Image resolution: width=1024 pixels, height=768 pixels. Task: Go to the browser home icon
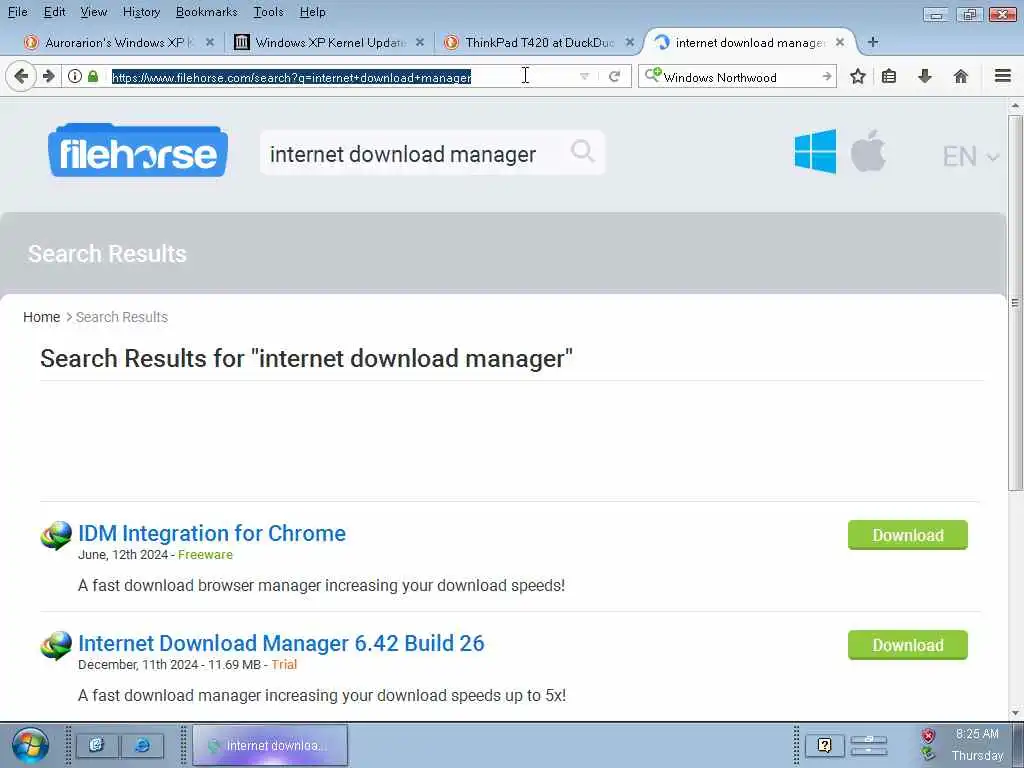coord(960,76)
